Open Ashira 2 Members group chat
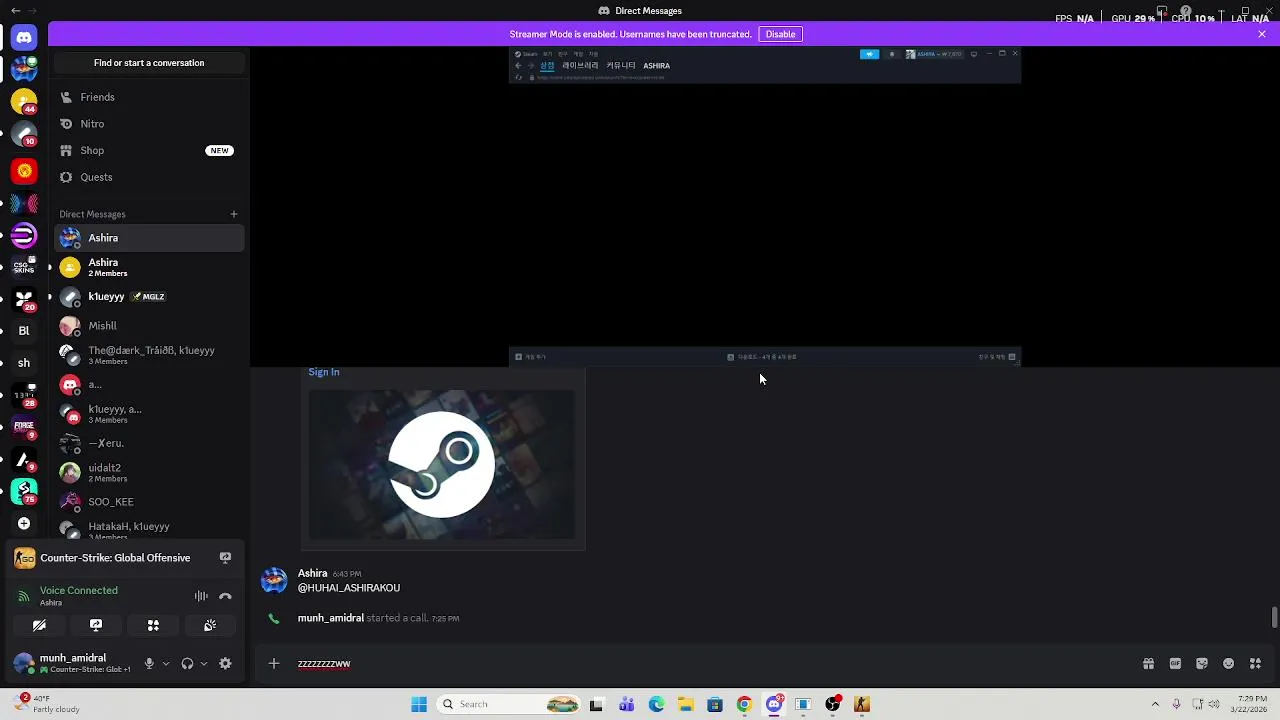1280x720 pixels. click(x=149, y=267)
